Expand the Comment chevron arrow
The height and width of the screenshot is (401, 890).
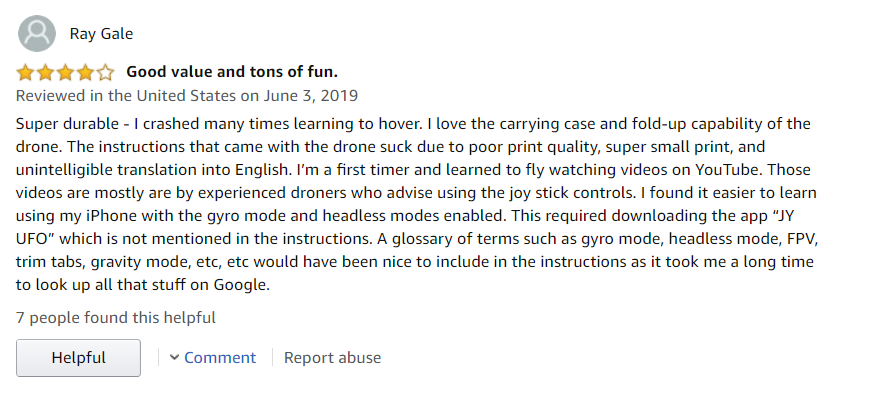point(174,357)
